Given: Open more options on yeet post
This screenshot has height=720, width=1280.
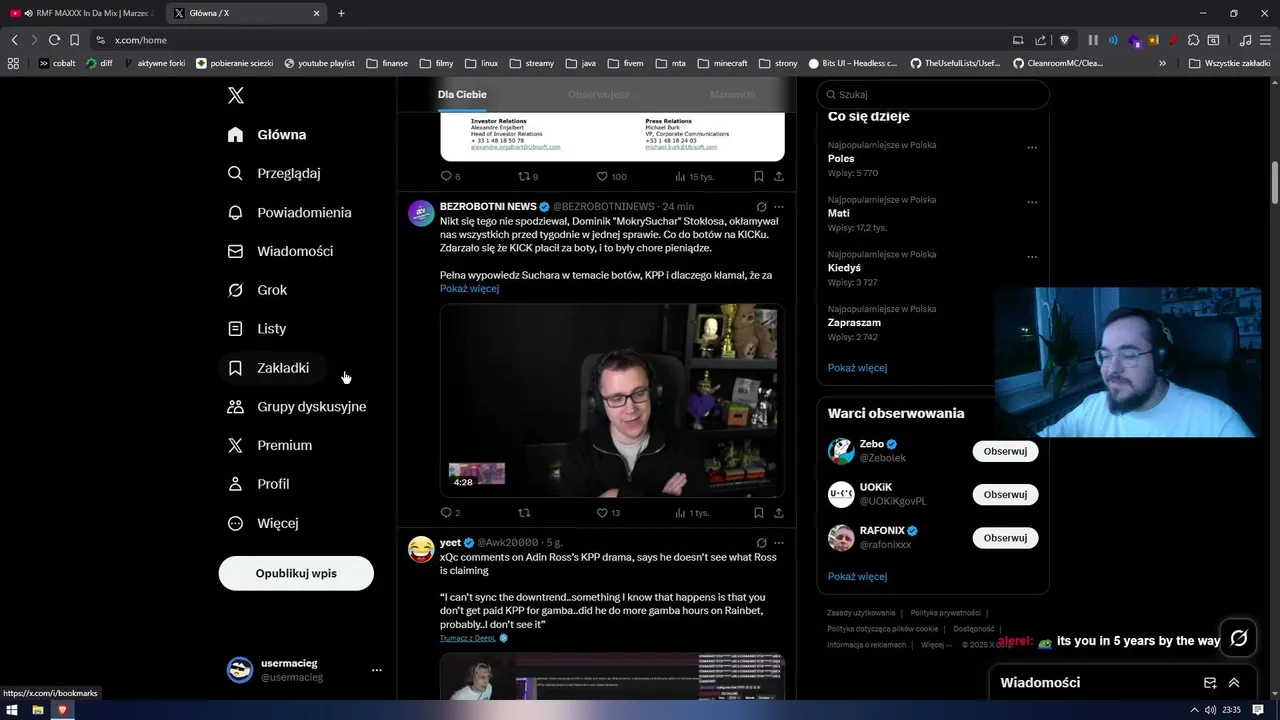Looking at the screenshot, I should (x=779, y=543).
